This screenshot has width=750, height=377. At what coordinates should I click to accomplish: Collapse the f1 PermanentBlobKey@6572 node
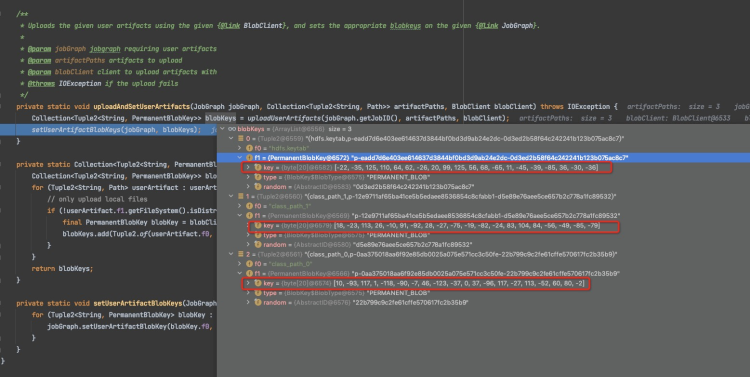coord(240,158)
